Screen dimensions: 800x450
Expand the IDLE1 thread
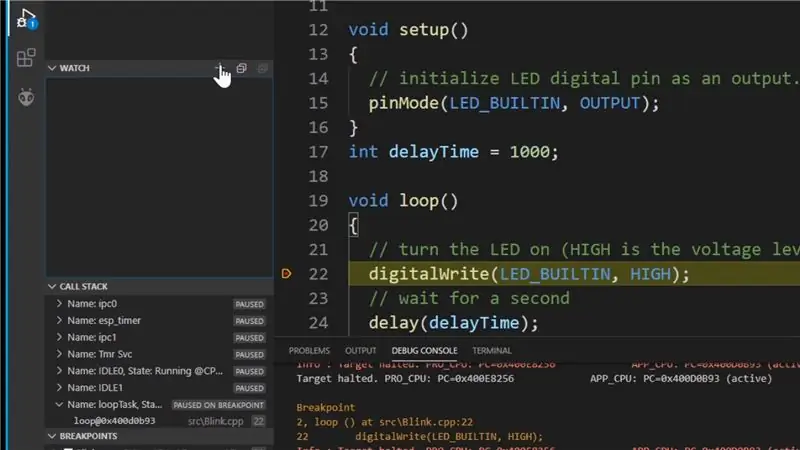[x=59, y=388]
